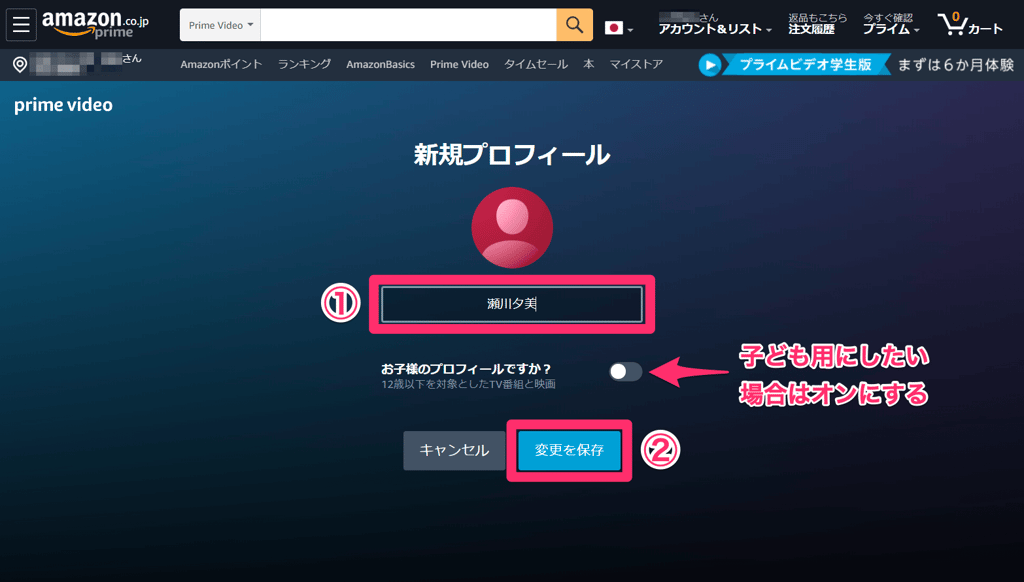Open the まずは6か月体験 promo link
Screen dimensions: 1024x582
(955, 65)
